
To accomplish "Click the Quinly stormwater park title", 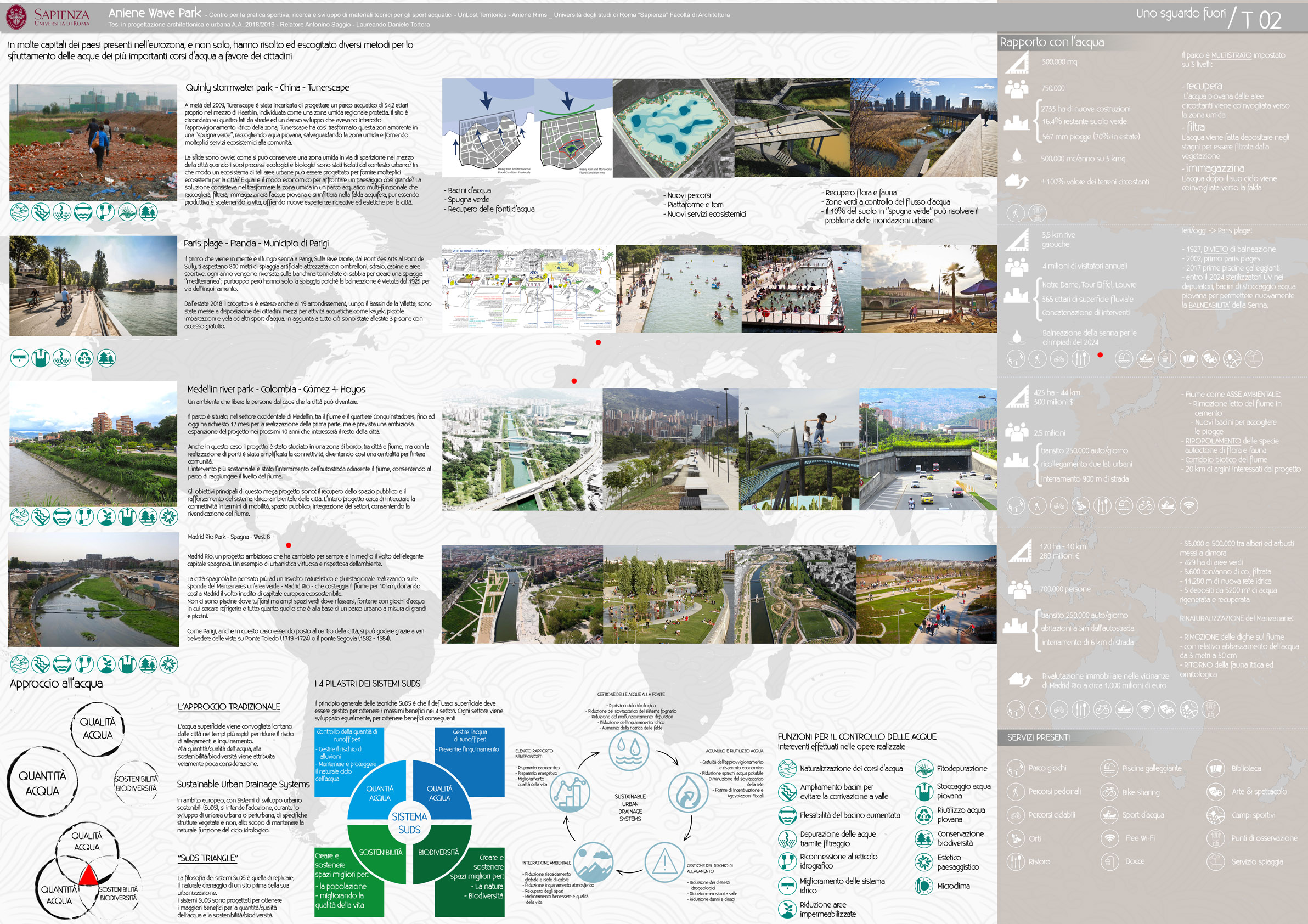I will (267, 88).
